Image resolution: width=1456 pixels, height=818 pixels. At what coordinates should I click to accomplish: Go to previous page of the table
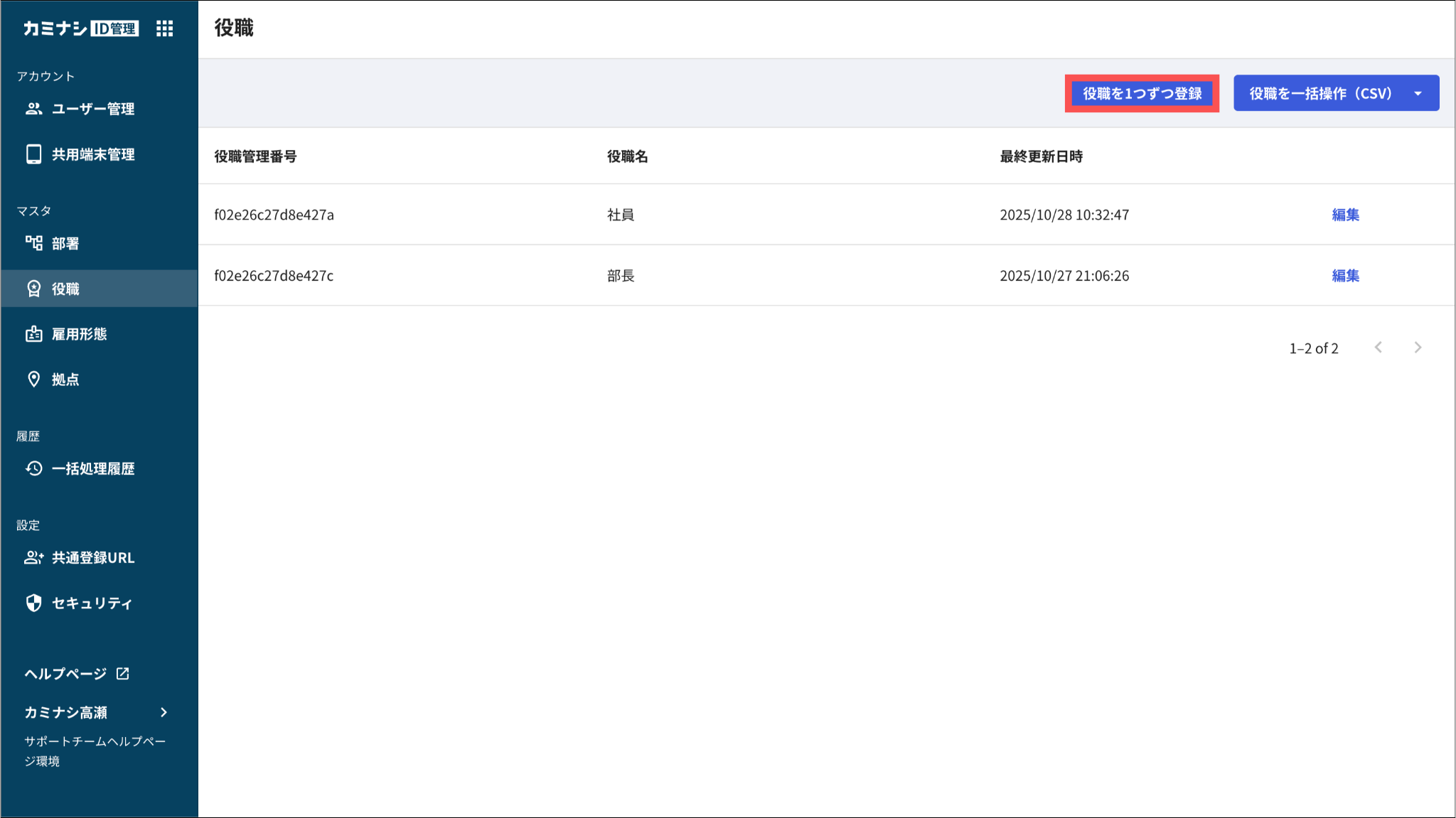pyautogui.click(x=1378, y=348)
